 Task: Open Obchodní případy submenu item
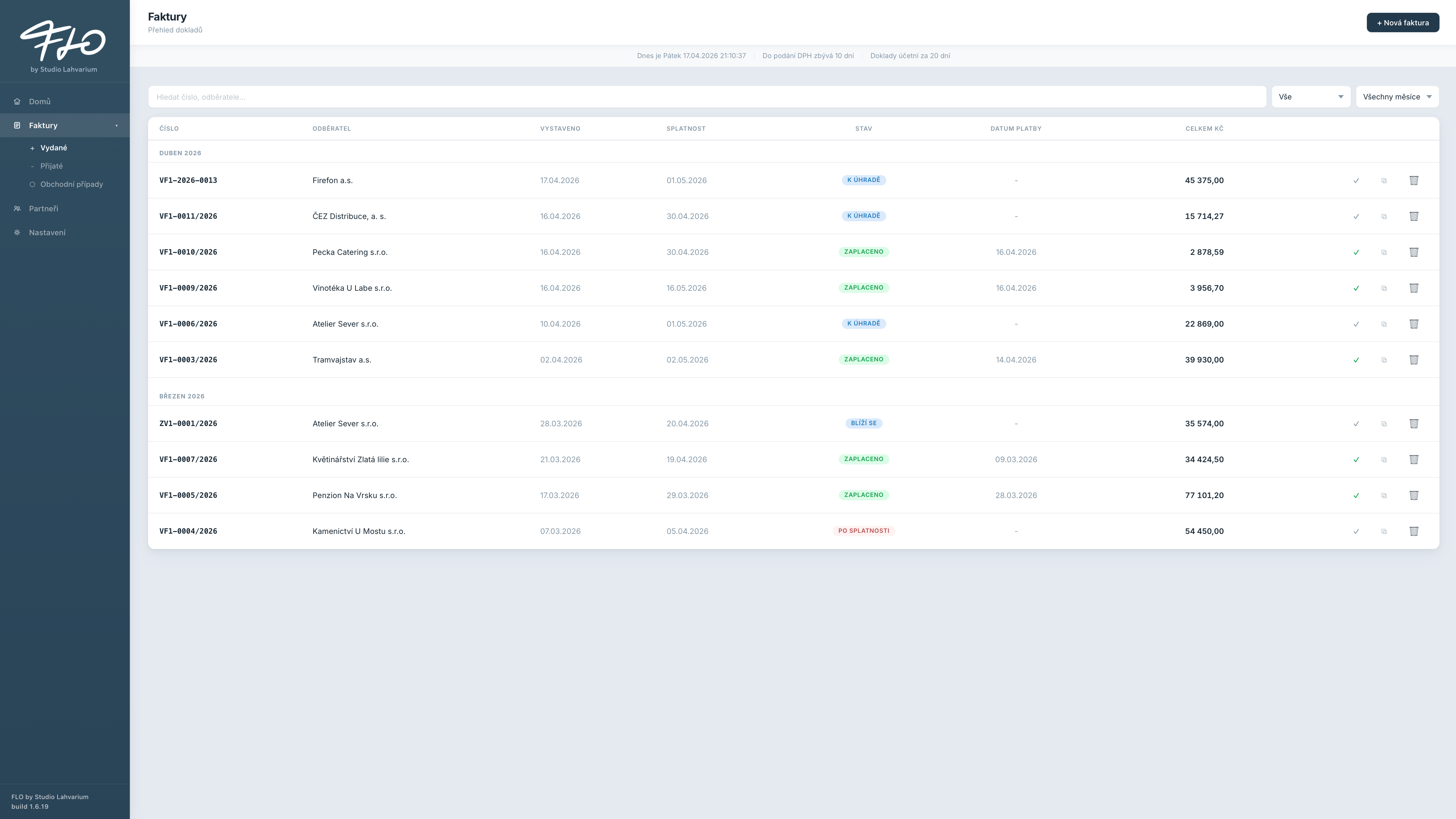71,184
